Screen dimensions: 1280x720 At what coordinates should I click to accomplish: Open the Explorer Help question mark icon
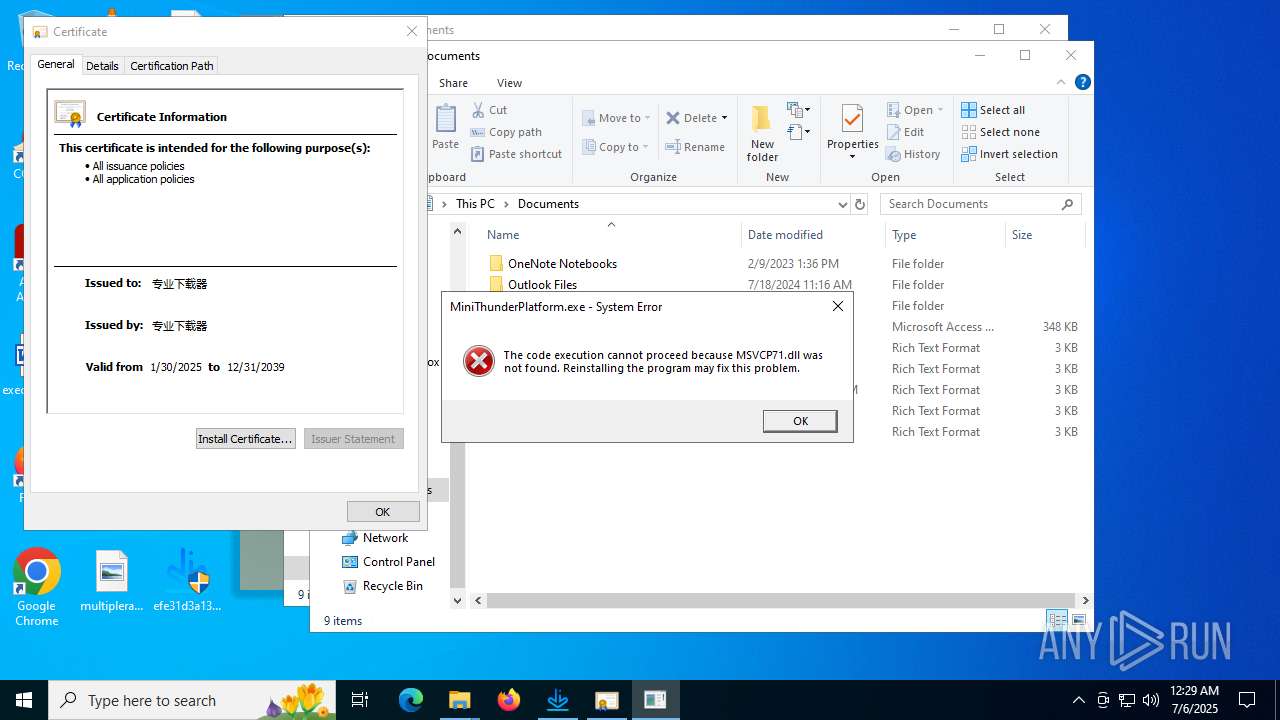click(x=1082, y=83)
